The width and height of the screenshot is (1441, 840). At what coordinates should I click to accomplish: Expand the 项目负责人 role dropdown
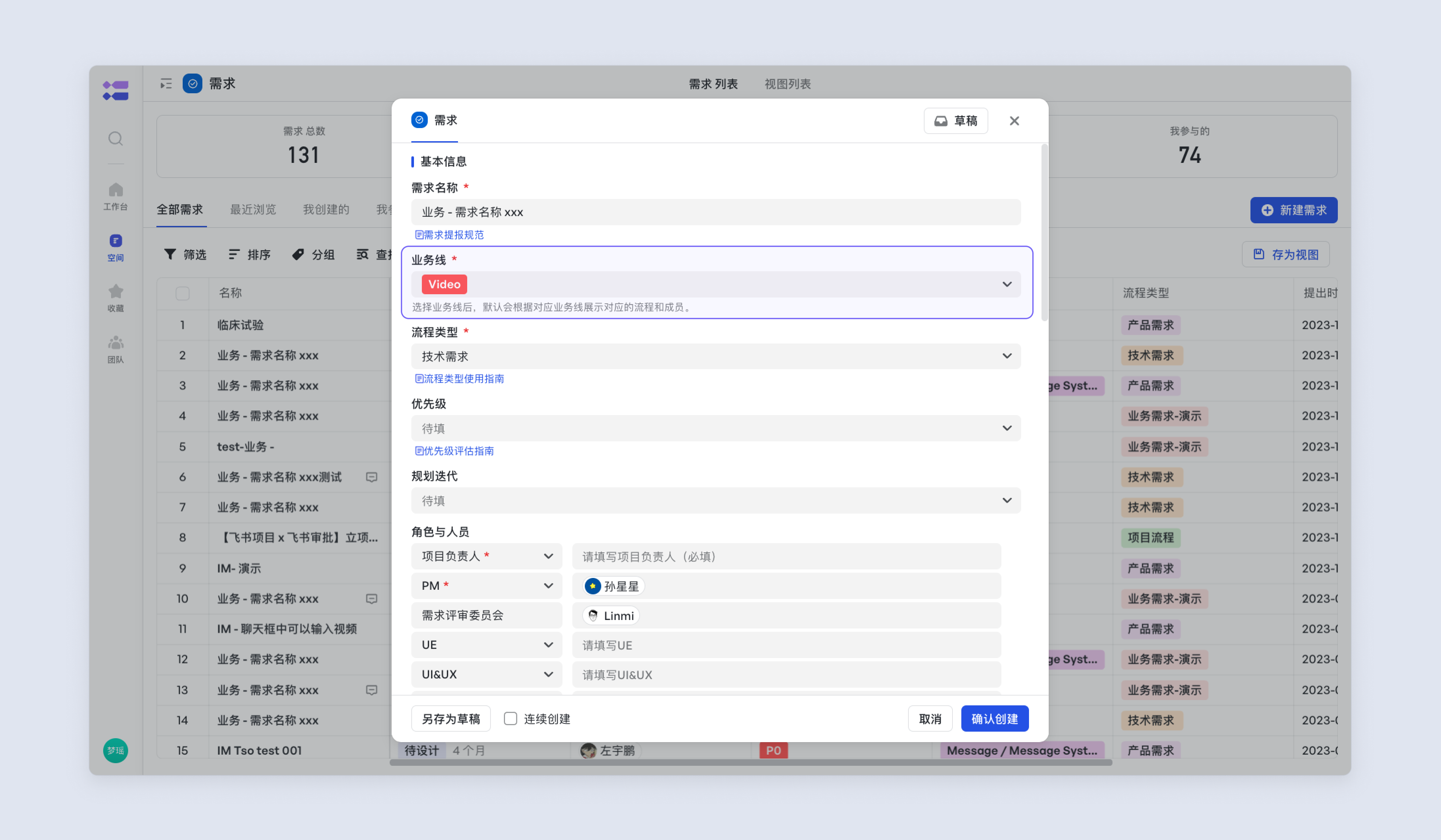[487, 556]
